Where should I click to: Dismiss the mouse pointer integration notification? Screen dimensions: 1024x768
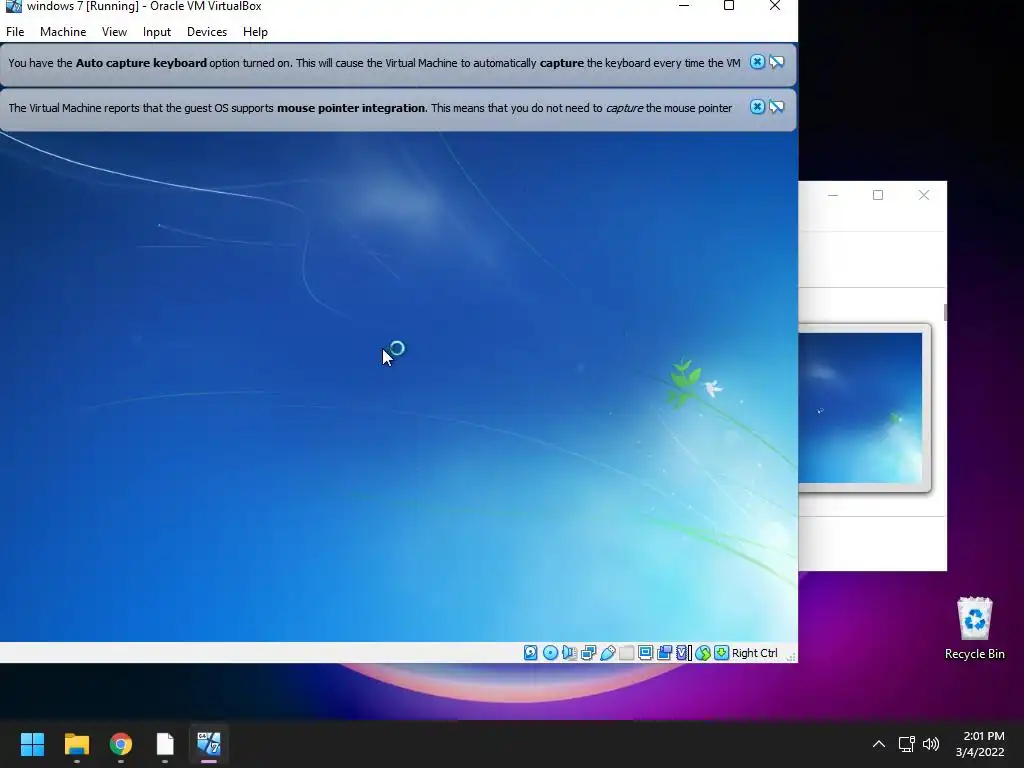click(x=757, y=107)
